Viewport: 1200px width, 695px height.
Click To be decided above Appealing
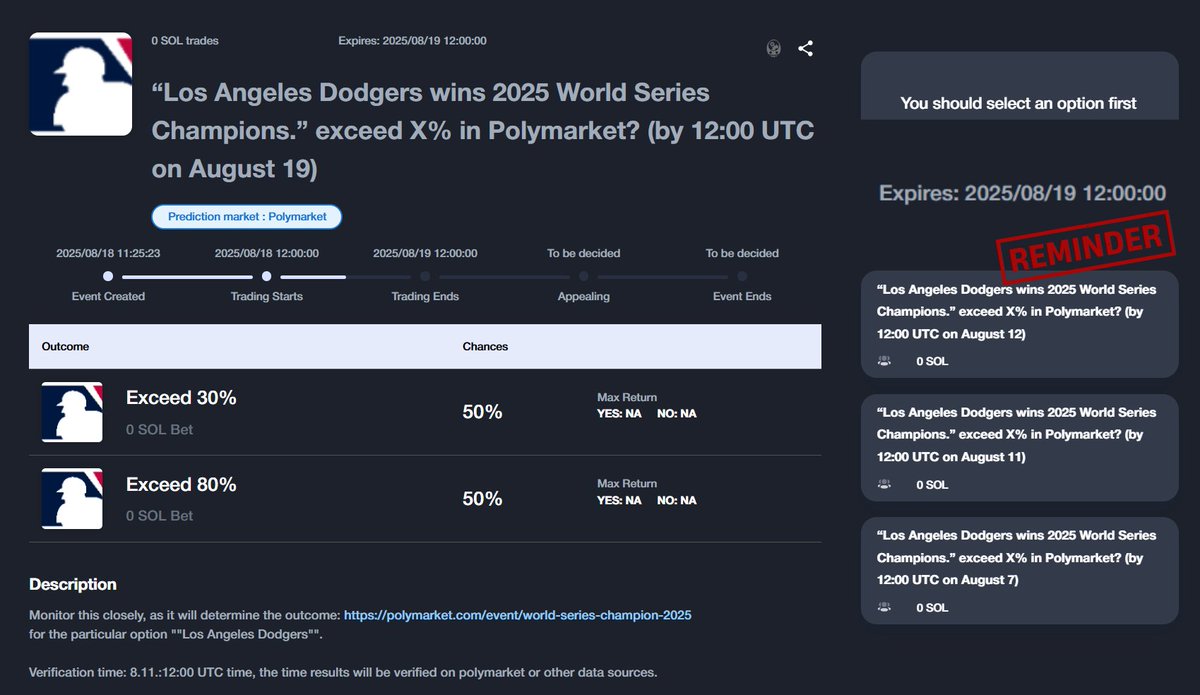[584, 253]
